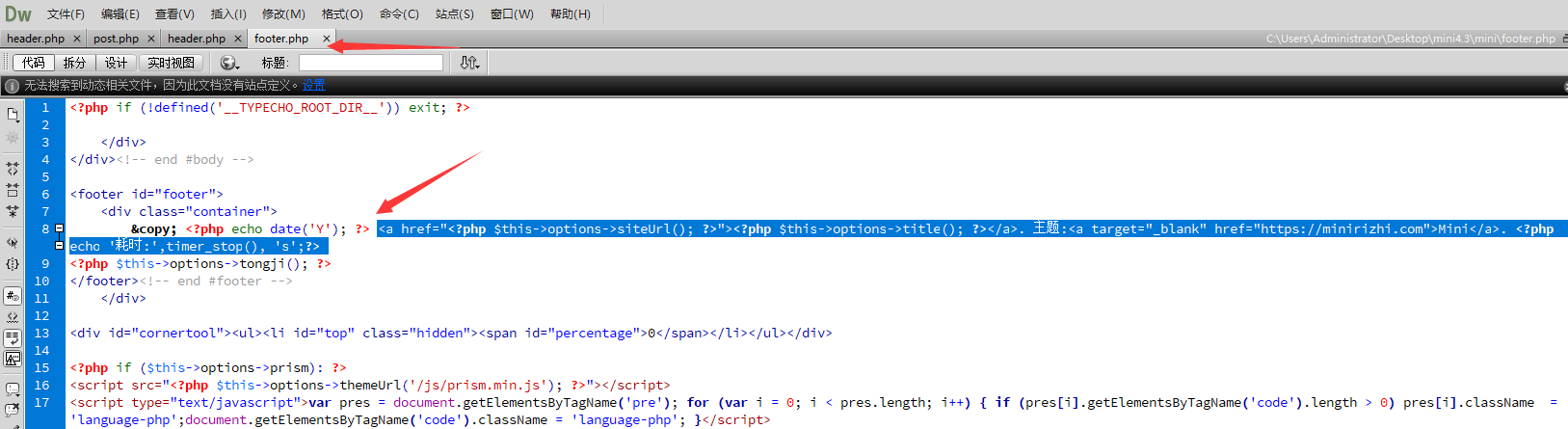
Task: Switch to 设计 design view
Action: point(116,63)
